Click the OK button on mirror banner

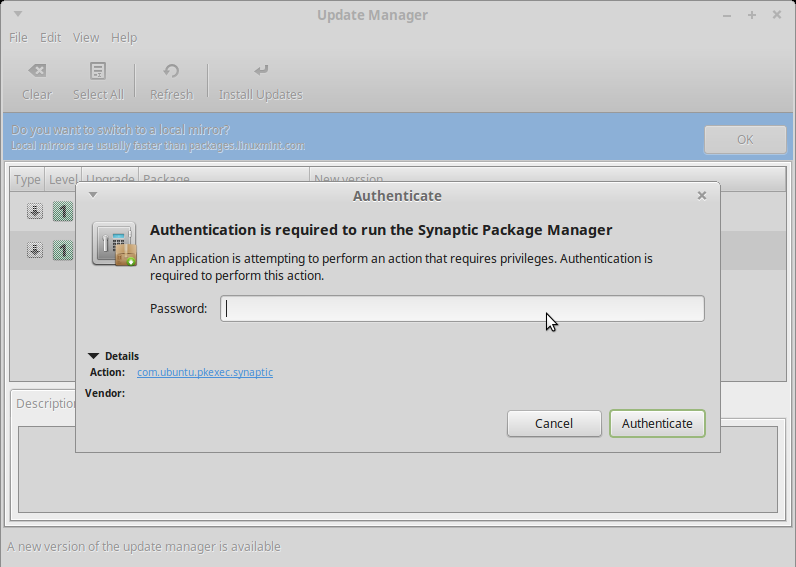745,140
